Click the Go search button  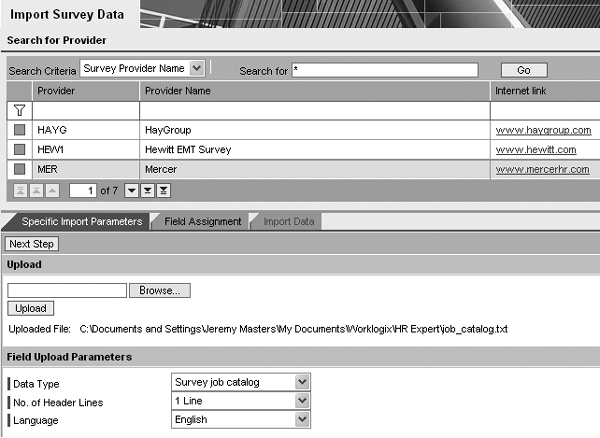click(524, 70)
